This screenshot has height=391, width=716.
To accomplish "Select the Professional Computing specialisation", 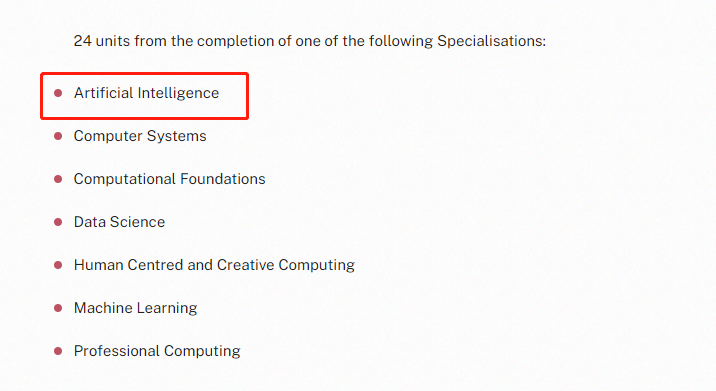I will (x=157, y=351).
